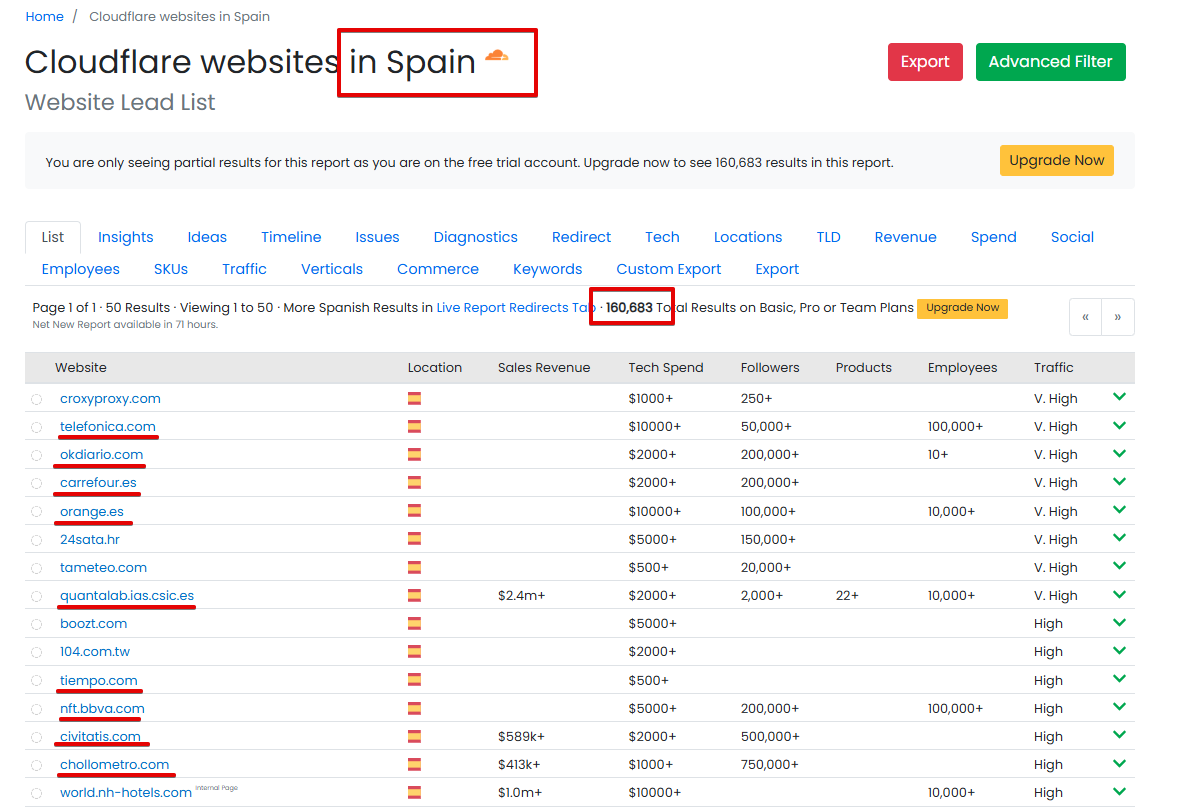Select the orange.es row radio button
This screenshot has height=807, width=1180.
tap(37, 511)
